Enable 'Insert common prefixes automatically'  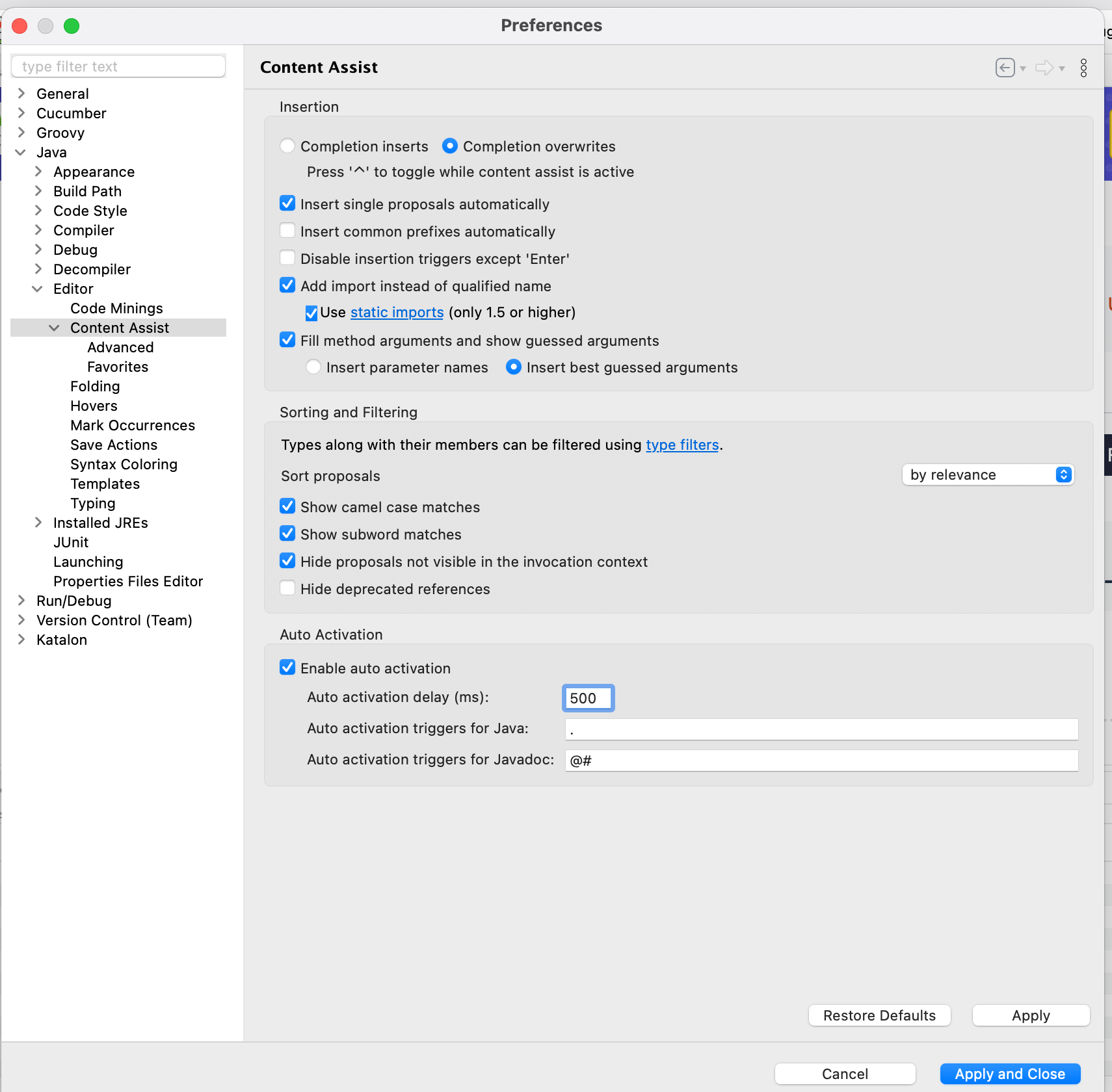coord(287,230)
